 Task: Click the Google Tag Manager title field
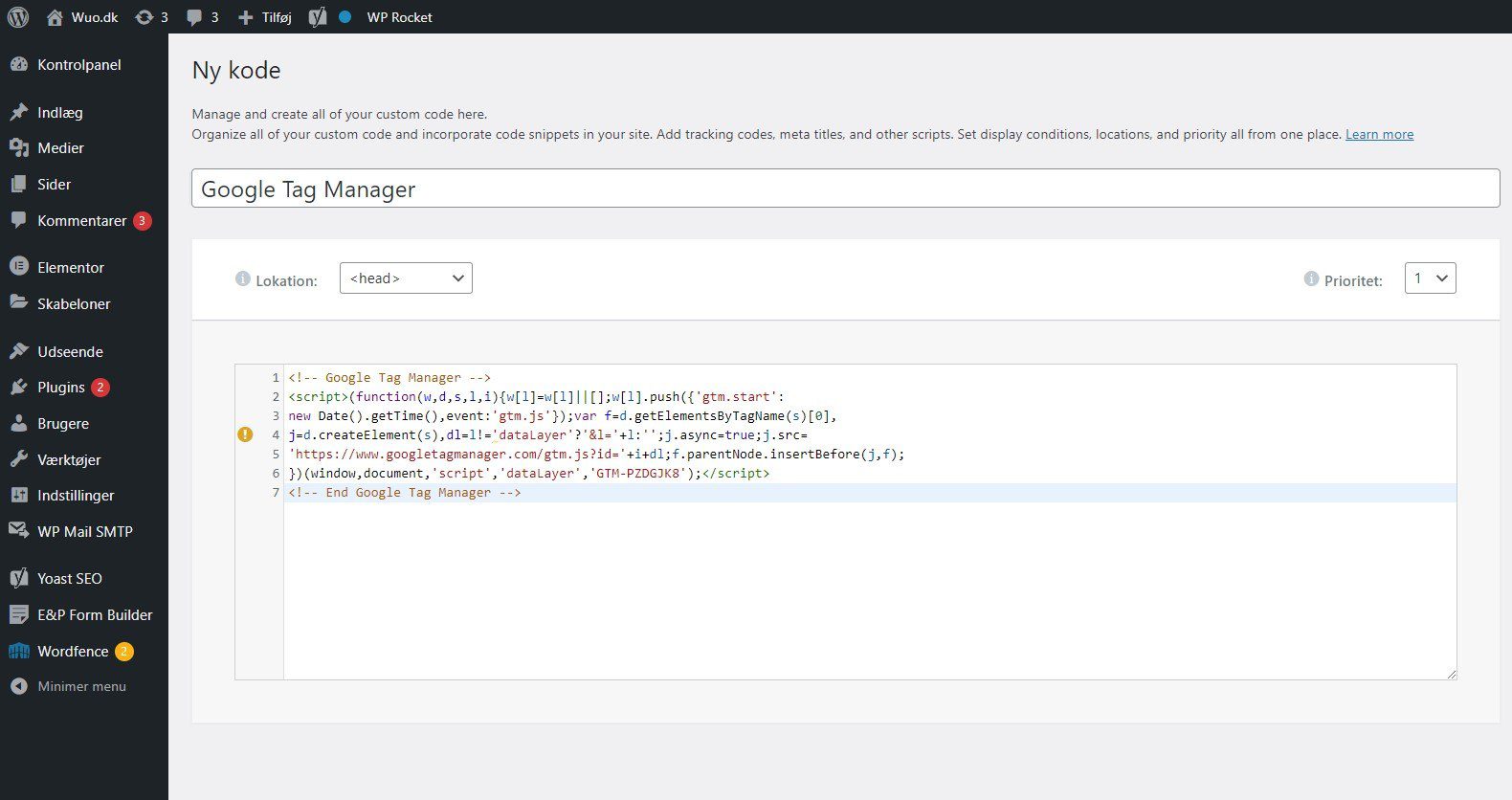(845, 189)
